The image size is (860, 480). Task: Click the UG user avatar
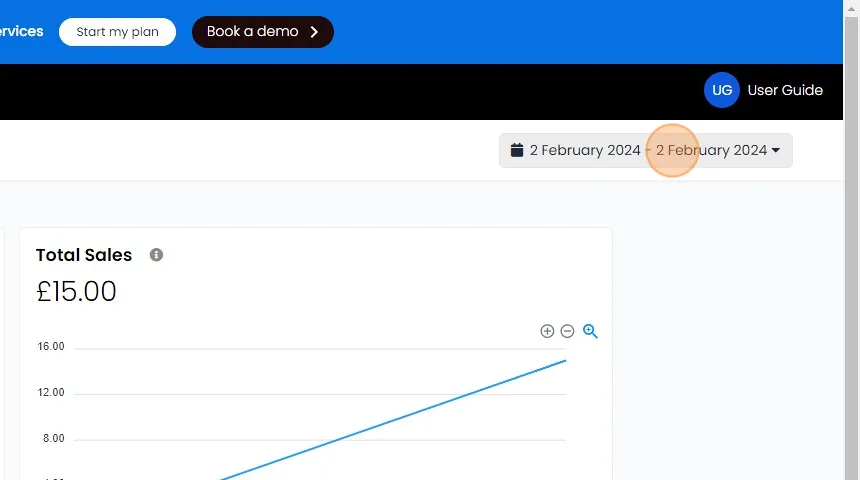(x=722, y=90)
